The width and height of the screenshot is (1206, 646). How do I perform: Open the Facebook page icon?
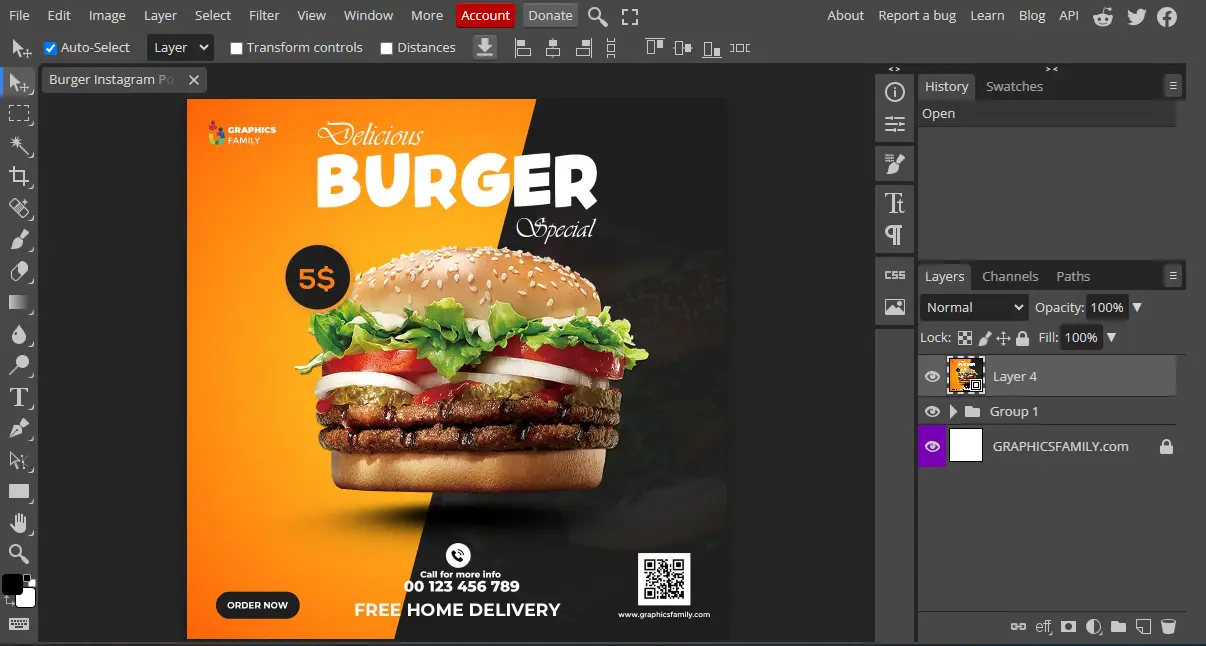click(x=1167, y=16)
